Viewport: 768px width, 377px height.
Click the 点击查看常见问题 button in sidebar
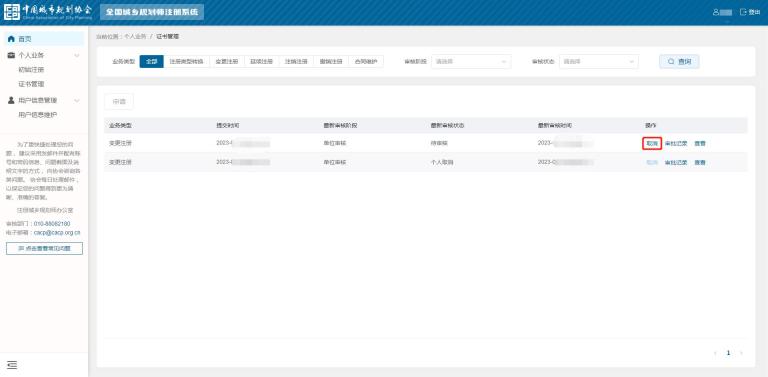[x=45, y=249]
